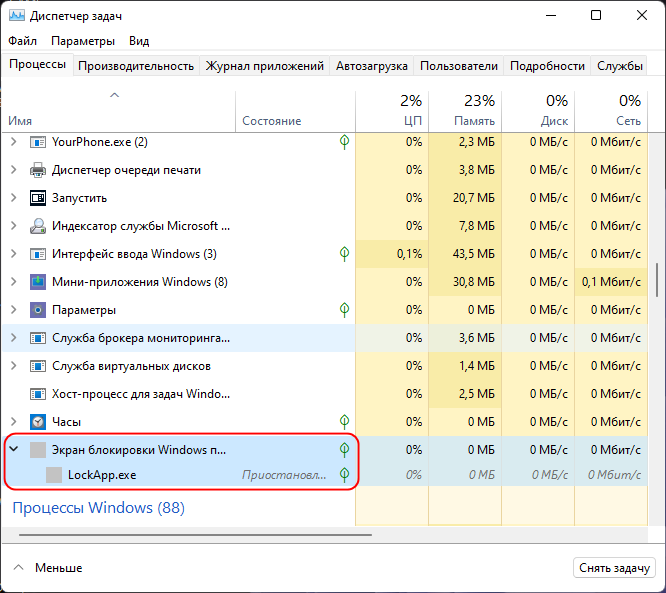Click the YourPhone.exe process icon

[x=38, y=142]
